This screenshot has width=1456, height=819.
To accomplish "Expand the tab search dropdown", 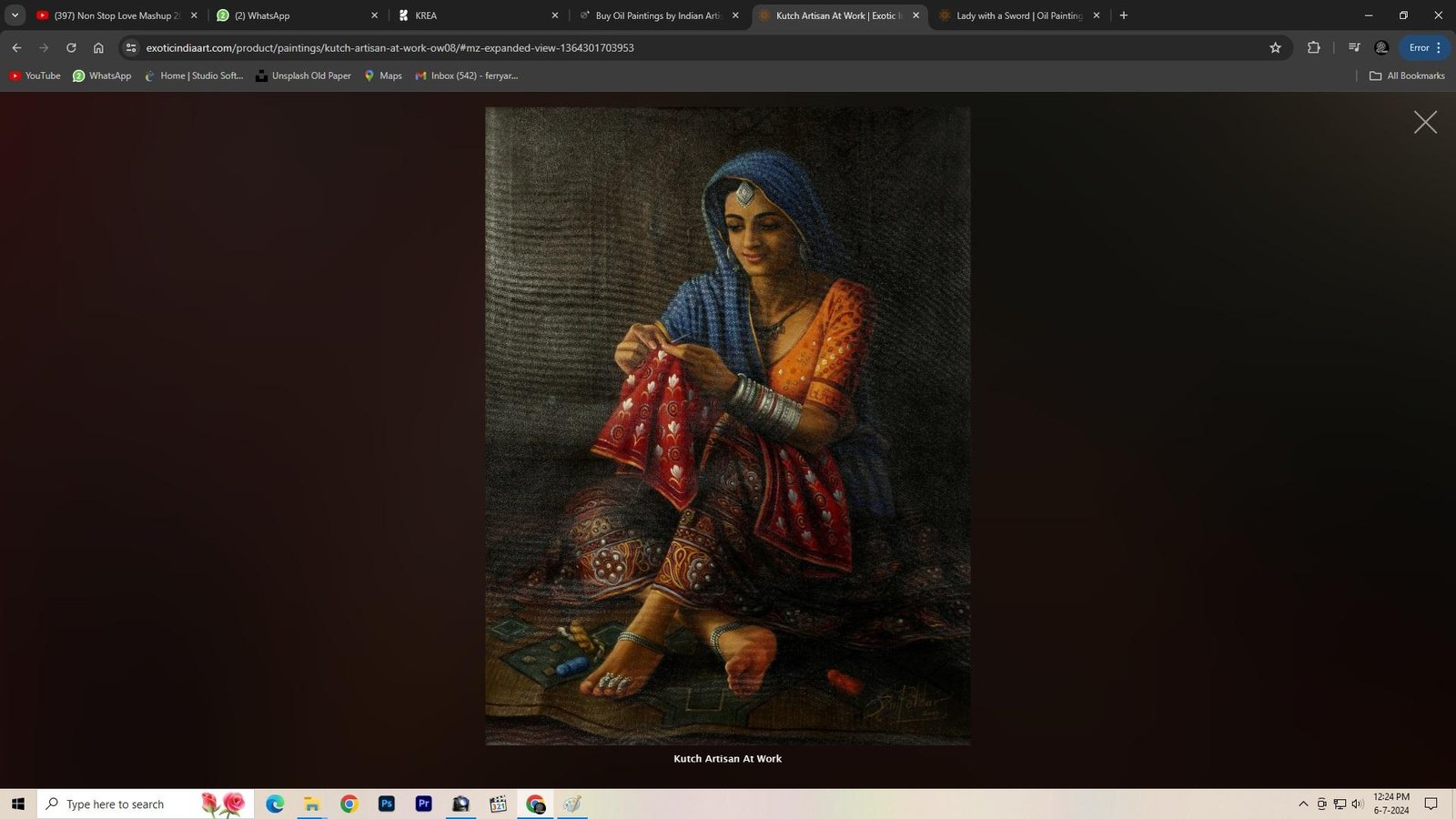I will click(x=15, y=15).
